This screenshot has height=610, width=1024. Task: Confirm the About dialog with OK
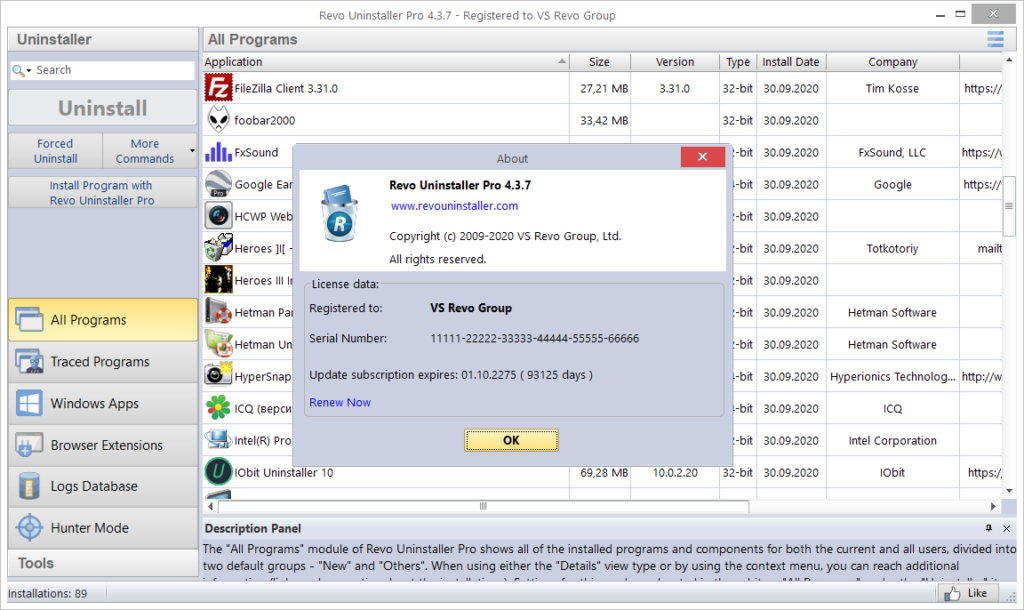511,440
